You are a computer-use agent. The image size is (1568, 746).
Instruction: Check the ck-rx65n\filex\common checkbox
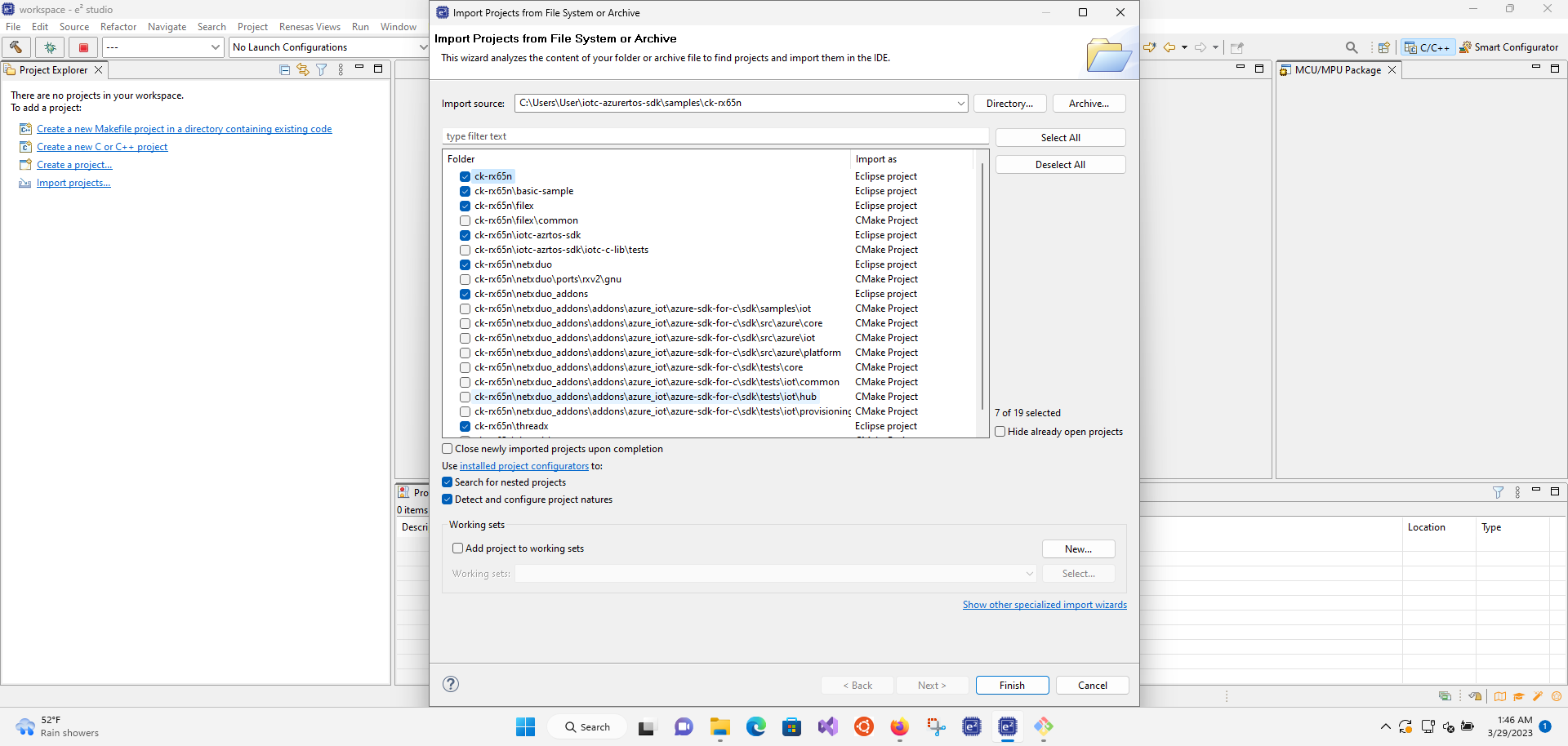click(465, 220)
